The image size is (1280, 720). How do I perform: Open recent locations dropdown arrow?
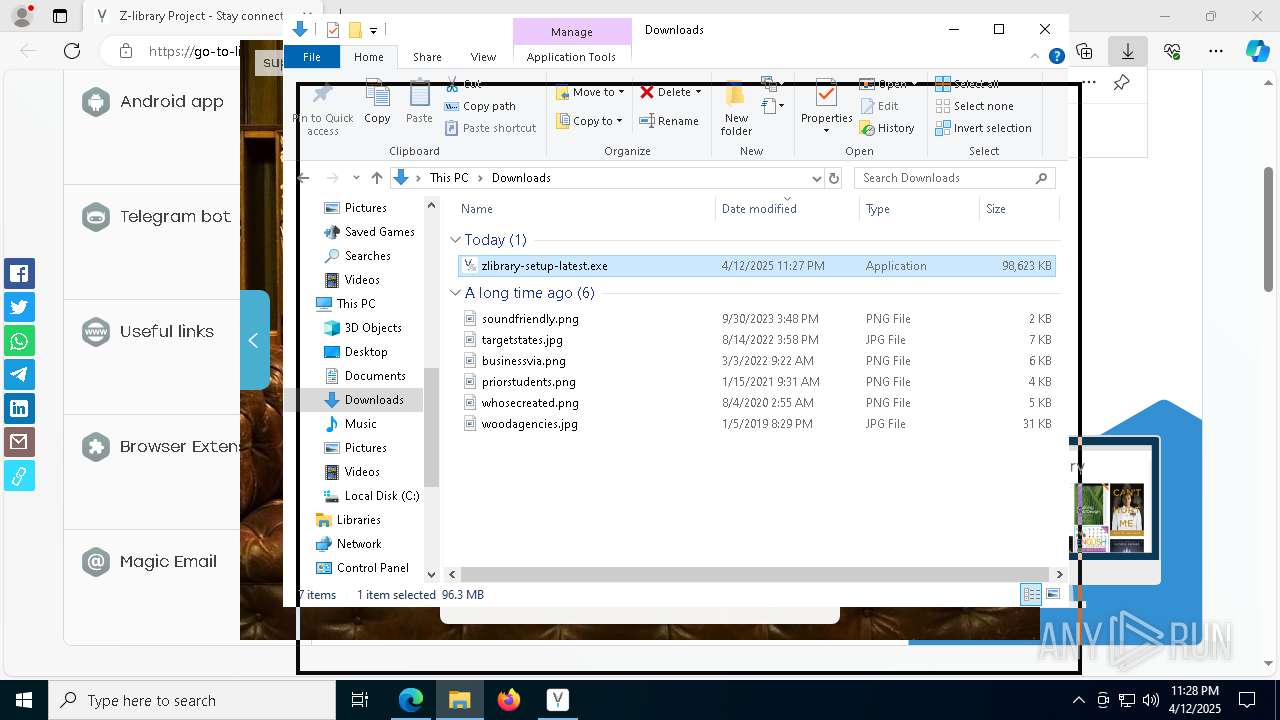click(356, 178)
